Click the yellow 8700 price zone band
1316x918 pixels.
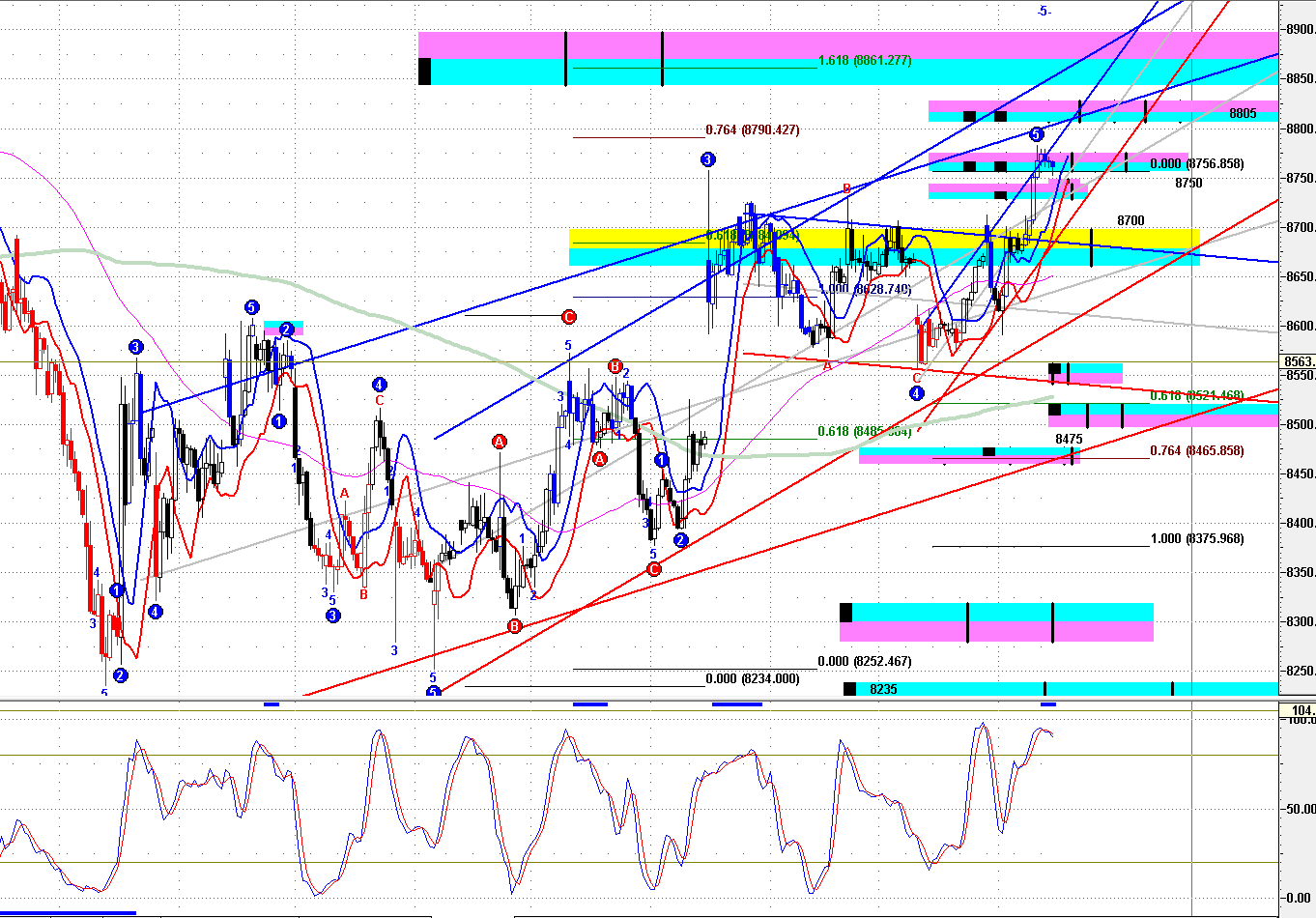click(x=884, y=238)
